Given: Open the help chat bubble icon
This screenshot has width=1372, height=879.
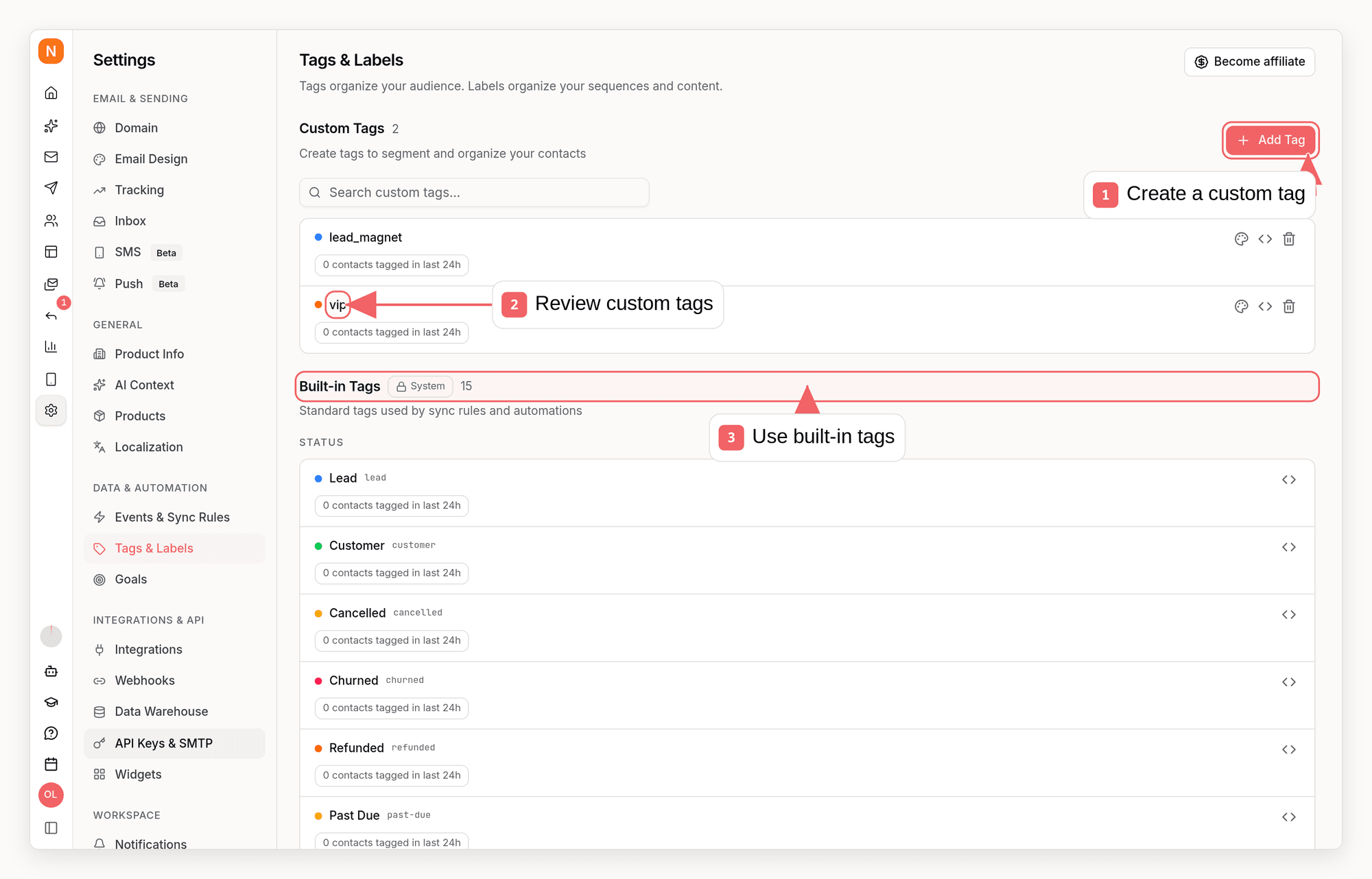Looking at the screenshot, I should point(51,733).
